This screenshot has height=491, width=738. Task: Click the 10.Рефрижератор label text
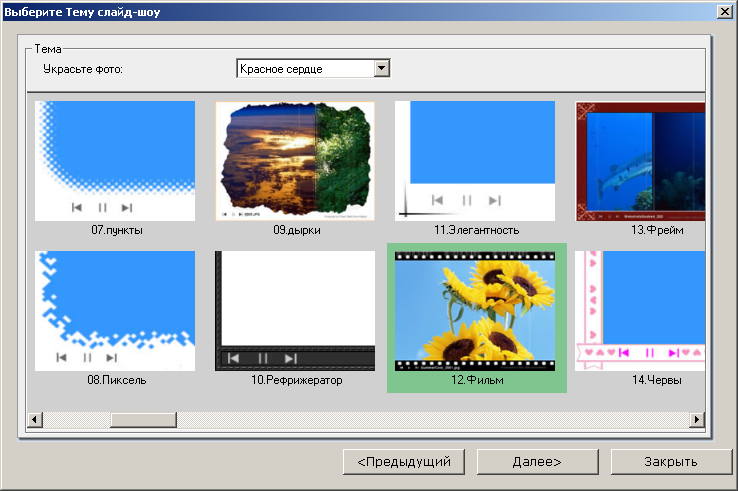pos(297,380)
